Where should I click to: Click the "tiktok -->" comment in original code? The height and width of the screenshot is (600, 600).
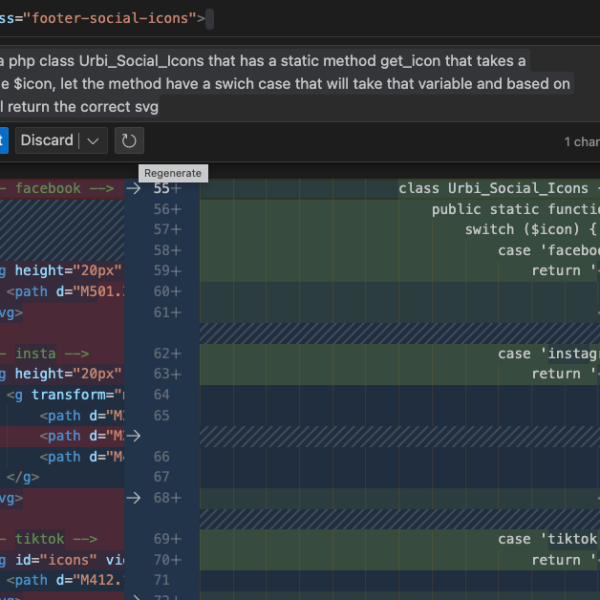pyautogui.click(x=56, y=539)
